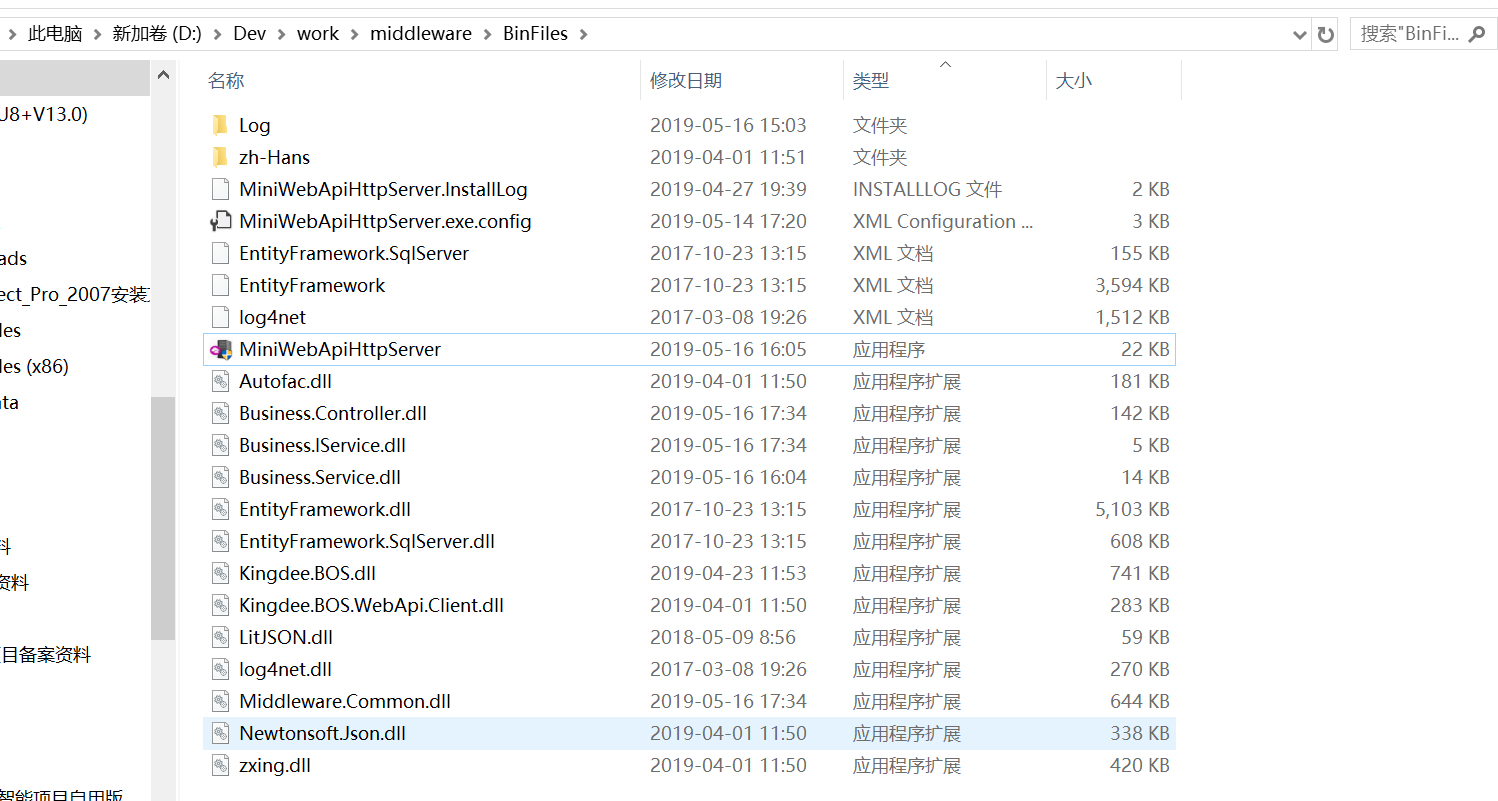Click the MiniWebApiHttpServer.exe.config file icon
1498x801 pixels.
click(221, 221)
